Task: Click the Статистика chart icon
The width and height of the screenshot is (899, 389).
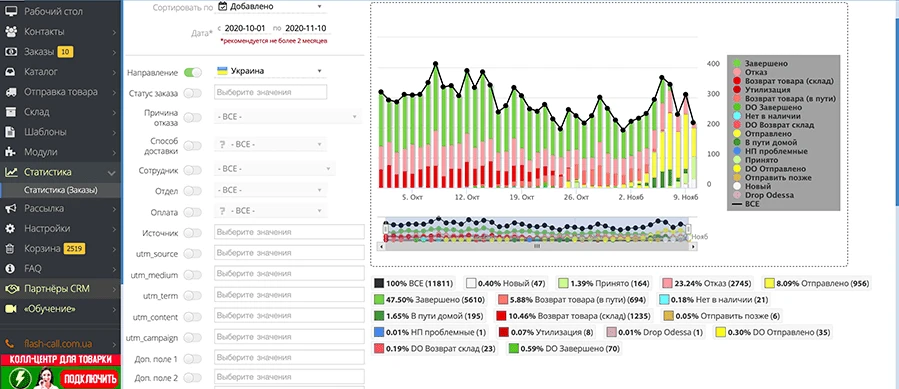Action: click(10, 172)
